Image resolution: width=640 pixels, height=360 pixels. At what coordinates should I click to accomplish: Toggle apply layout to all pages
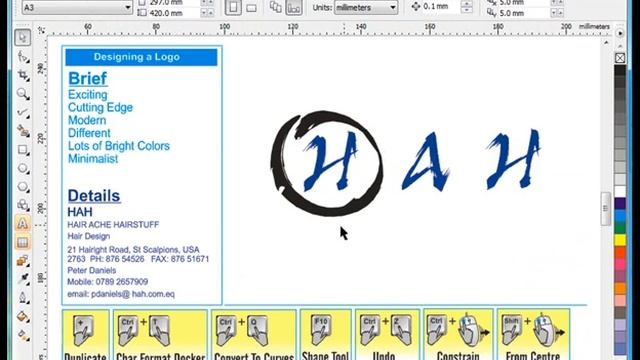tap(276, 7)
